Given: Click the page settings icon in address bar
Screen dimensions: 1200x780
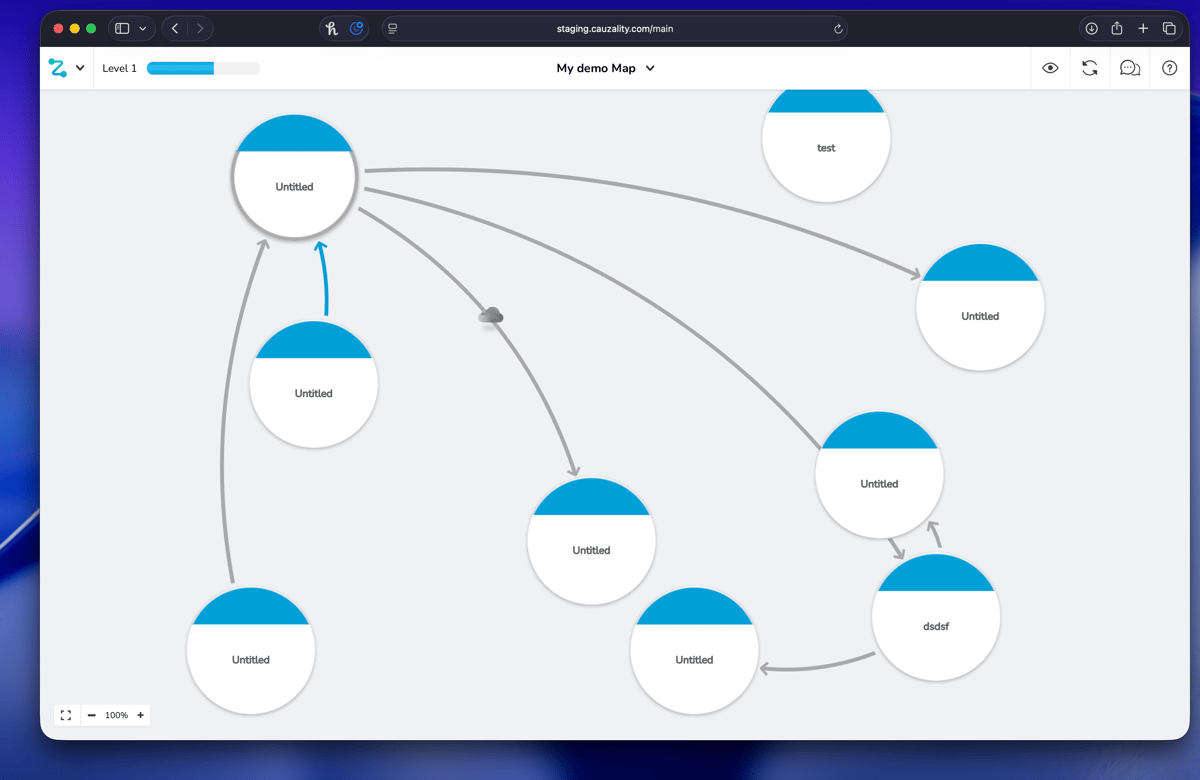Looking at the screenshot, I should 393,29.
